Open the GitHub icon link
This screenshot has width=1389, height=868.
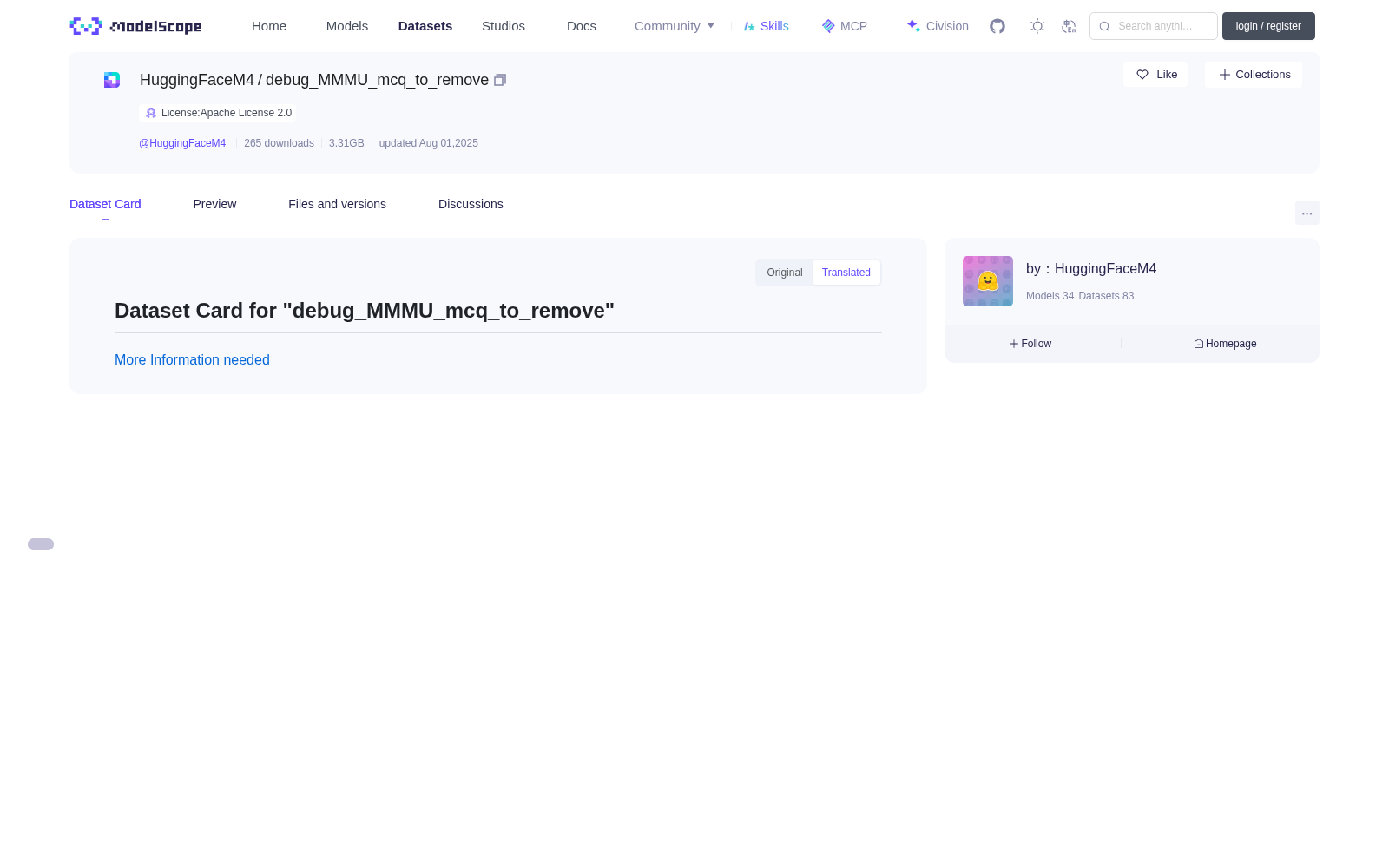[x=997, y=26]
